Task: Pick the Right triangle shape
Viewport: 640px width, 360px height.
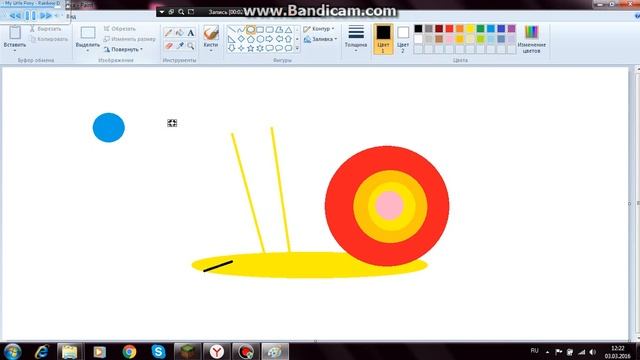Action: coord(232,39)
